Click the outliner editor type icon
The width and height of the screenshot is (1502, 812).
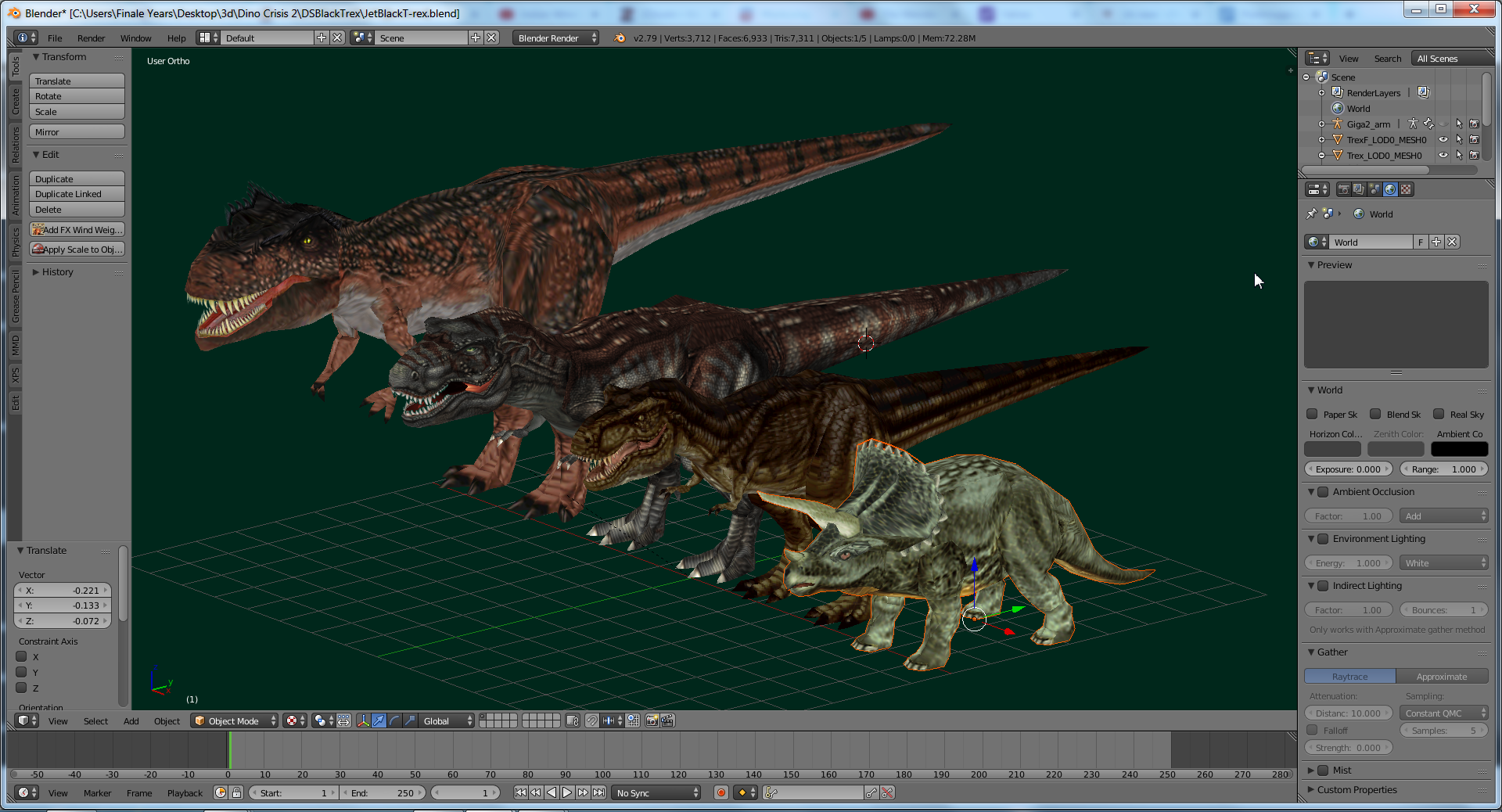tap(1317, 58)
